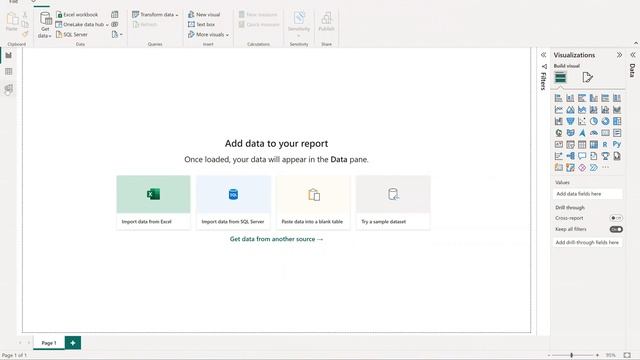
Task: Click the Dataverse icon in Data group
Action: point(115,24)
